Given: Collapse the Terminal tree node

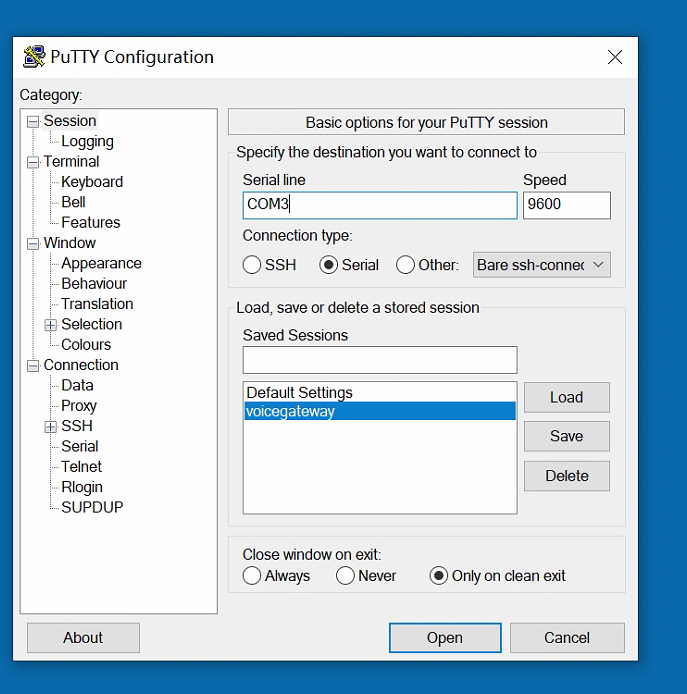Looking at the screenshot, I should click(x=33, y=162).
